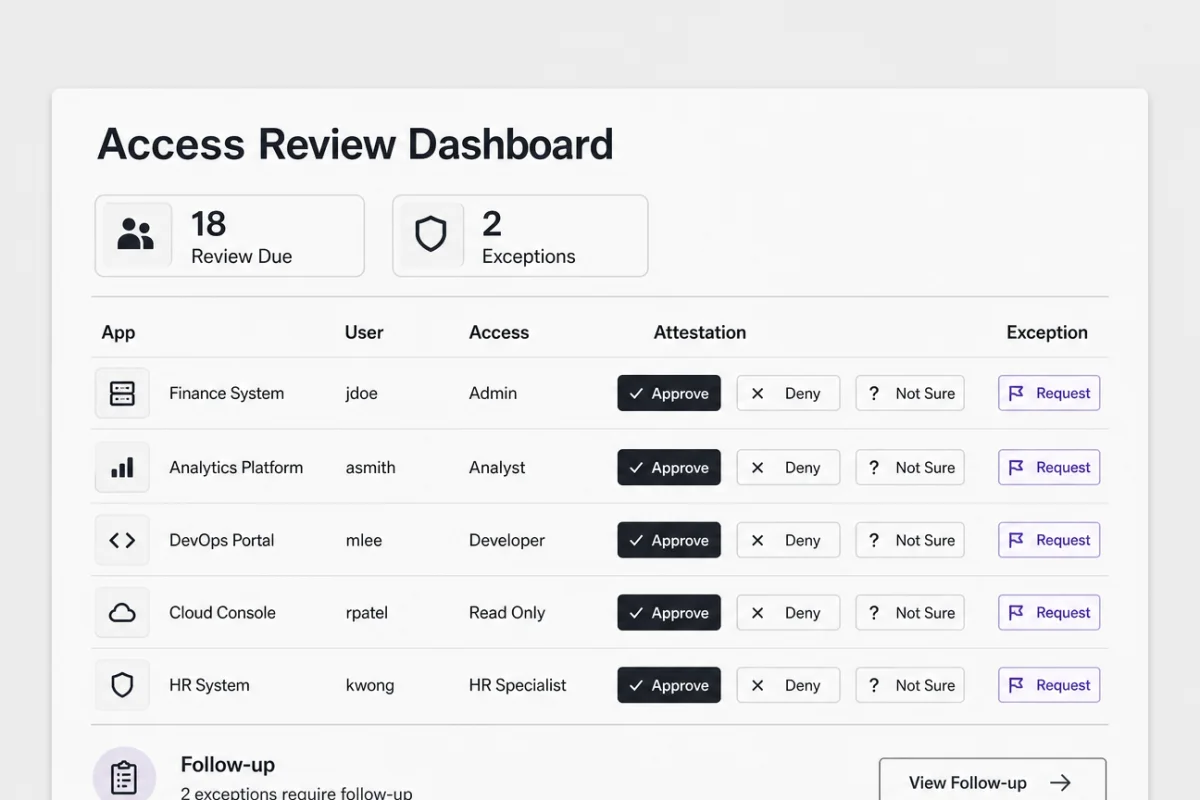
Task: Choose Not Sure for DevOps Portal row
Action: pyautogui.click(x=910, y=540)
